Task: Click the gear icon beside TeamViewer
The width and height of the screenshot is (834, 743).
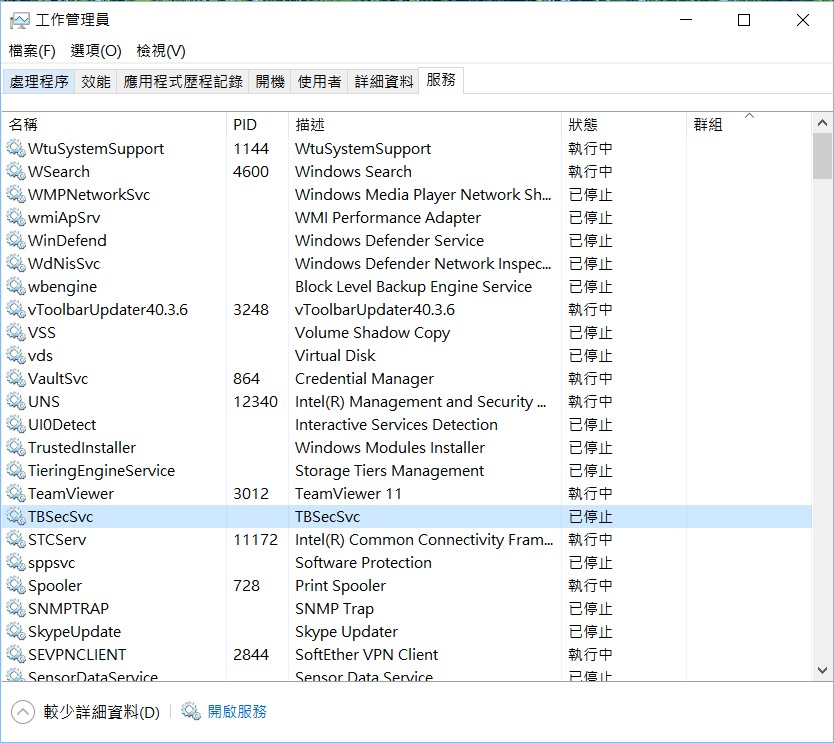Action: tap(16, 494)
